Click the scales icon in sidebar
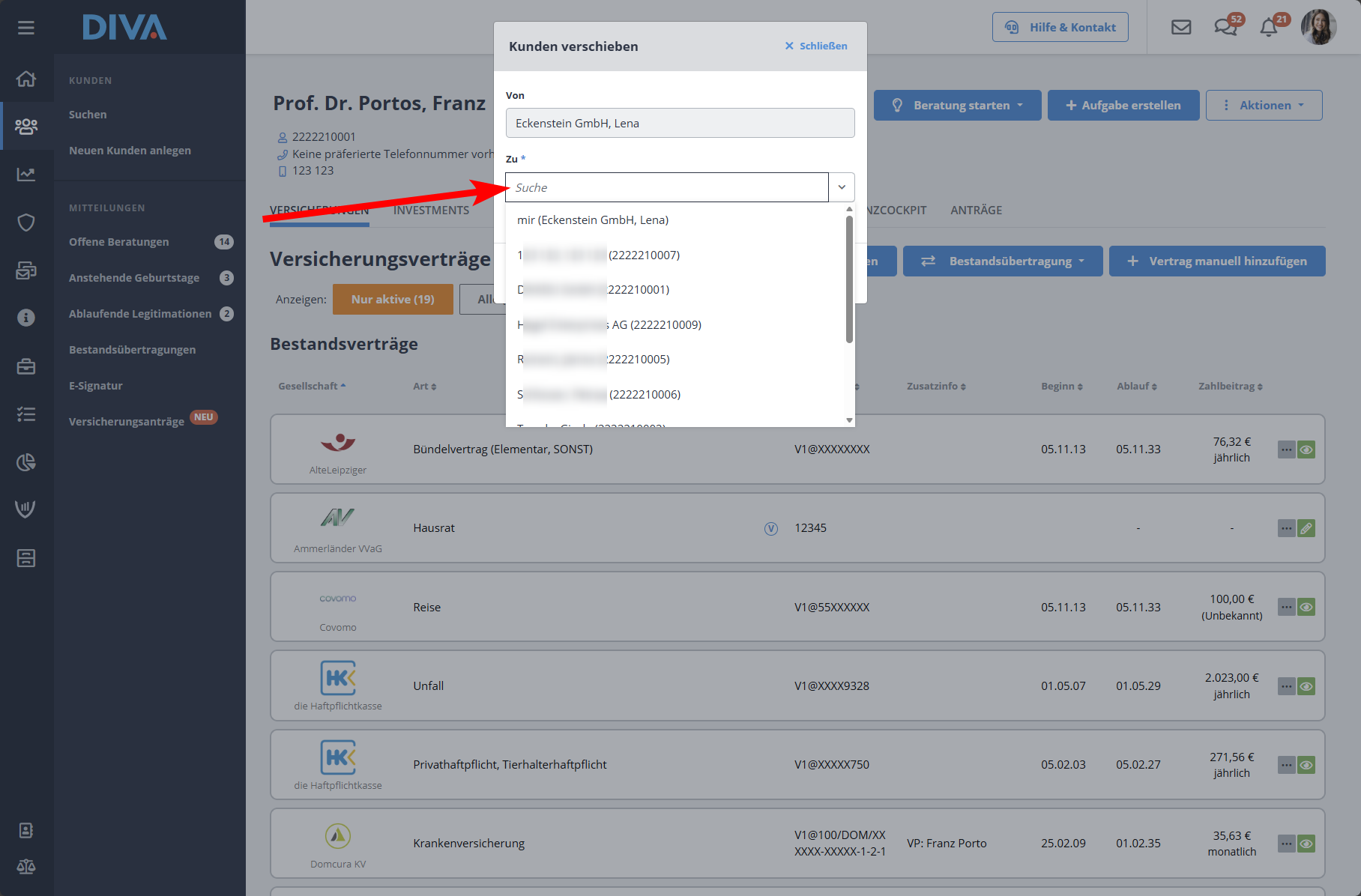The image size is (1361, 896). click(26, 867)
